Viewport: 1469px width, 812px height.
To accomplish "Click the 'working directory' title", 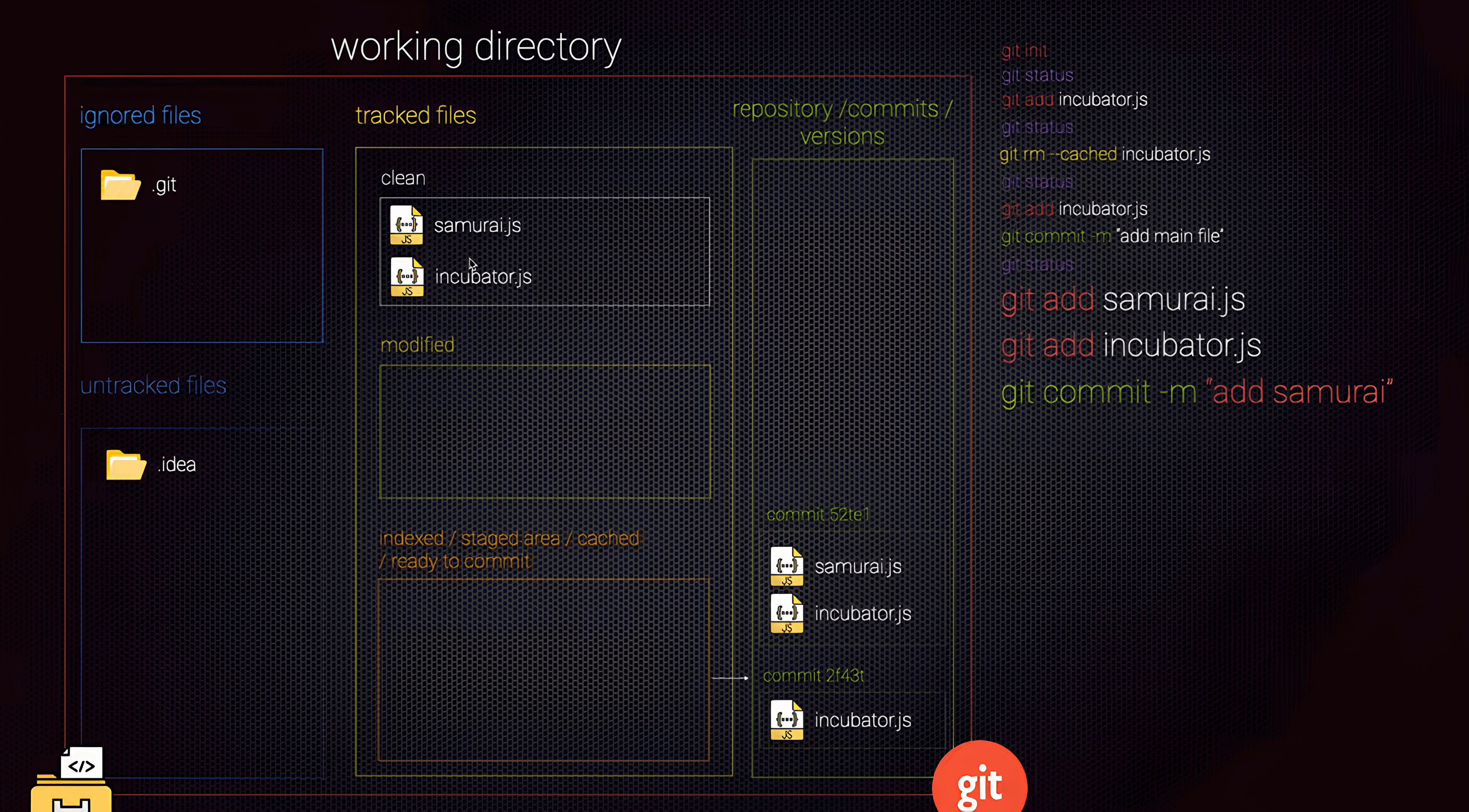I will [x=476, y=47].
